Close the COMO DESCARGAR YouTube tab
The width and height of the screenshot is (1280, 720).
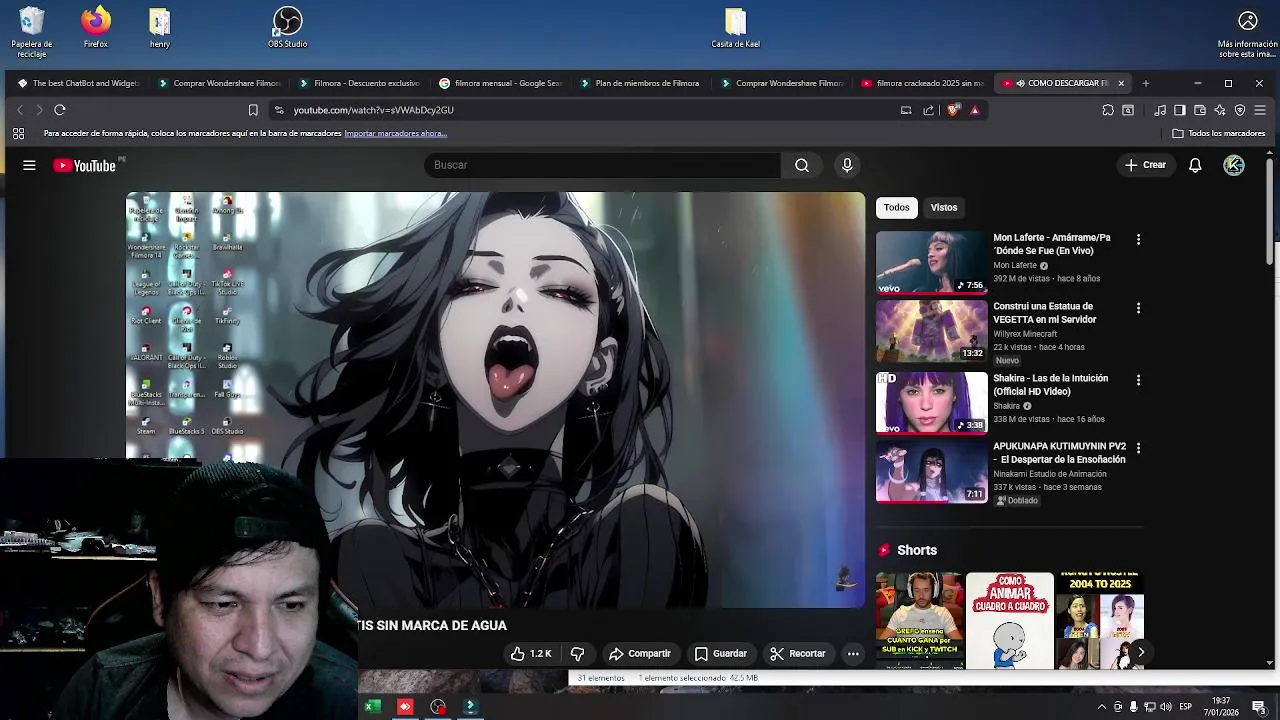(1121, 83)
